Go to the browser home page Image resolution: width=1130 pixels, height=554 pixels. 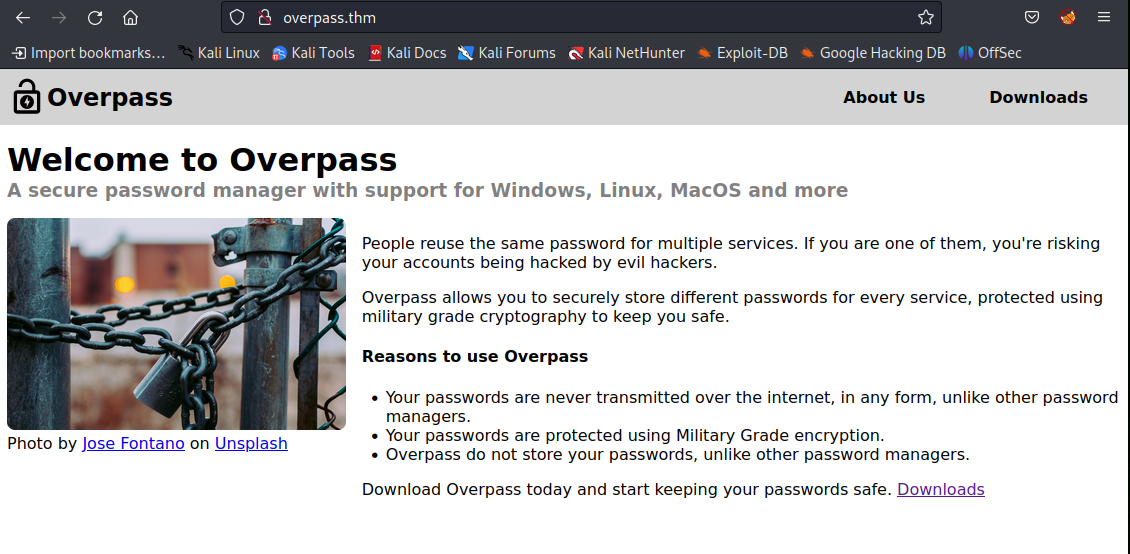(x=130, y=17)
